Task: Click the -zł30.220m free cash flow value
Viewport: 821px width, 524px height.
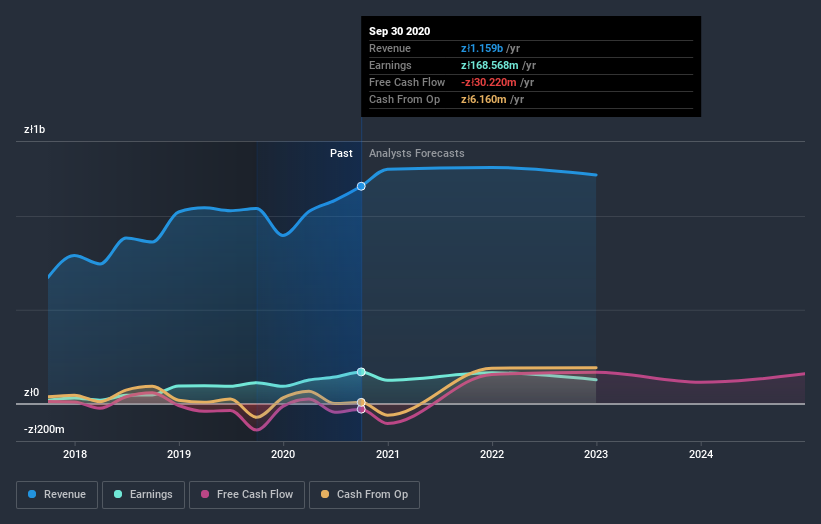Action: pyautogui.click(x=489, y=82)
